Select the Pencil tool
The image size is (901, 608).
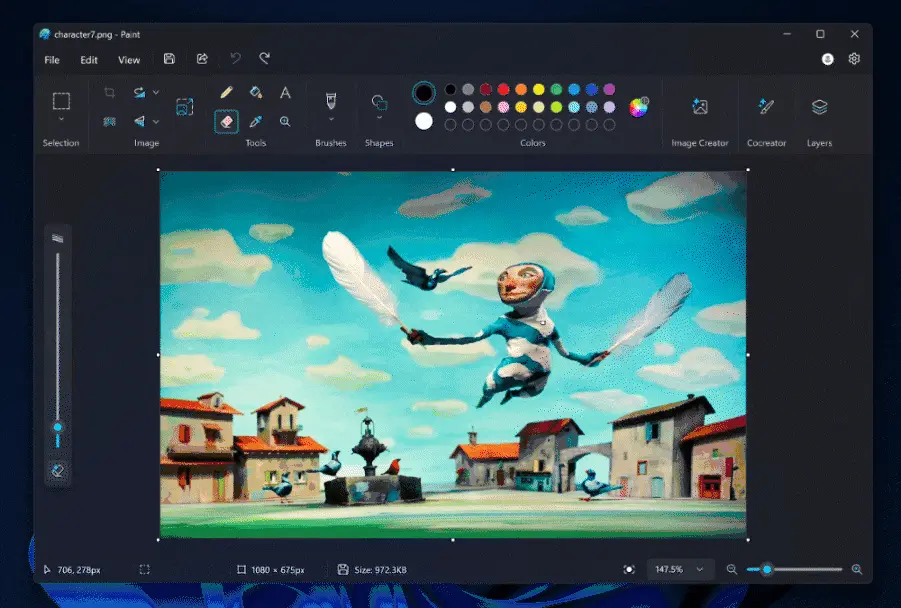226,91
